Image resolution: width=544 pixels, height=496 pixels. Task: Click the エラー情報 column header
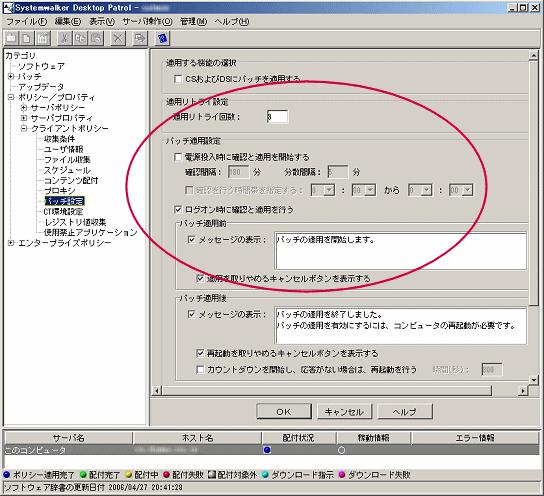(x=475, y=438)
